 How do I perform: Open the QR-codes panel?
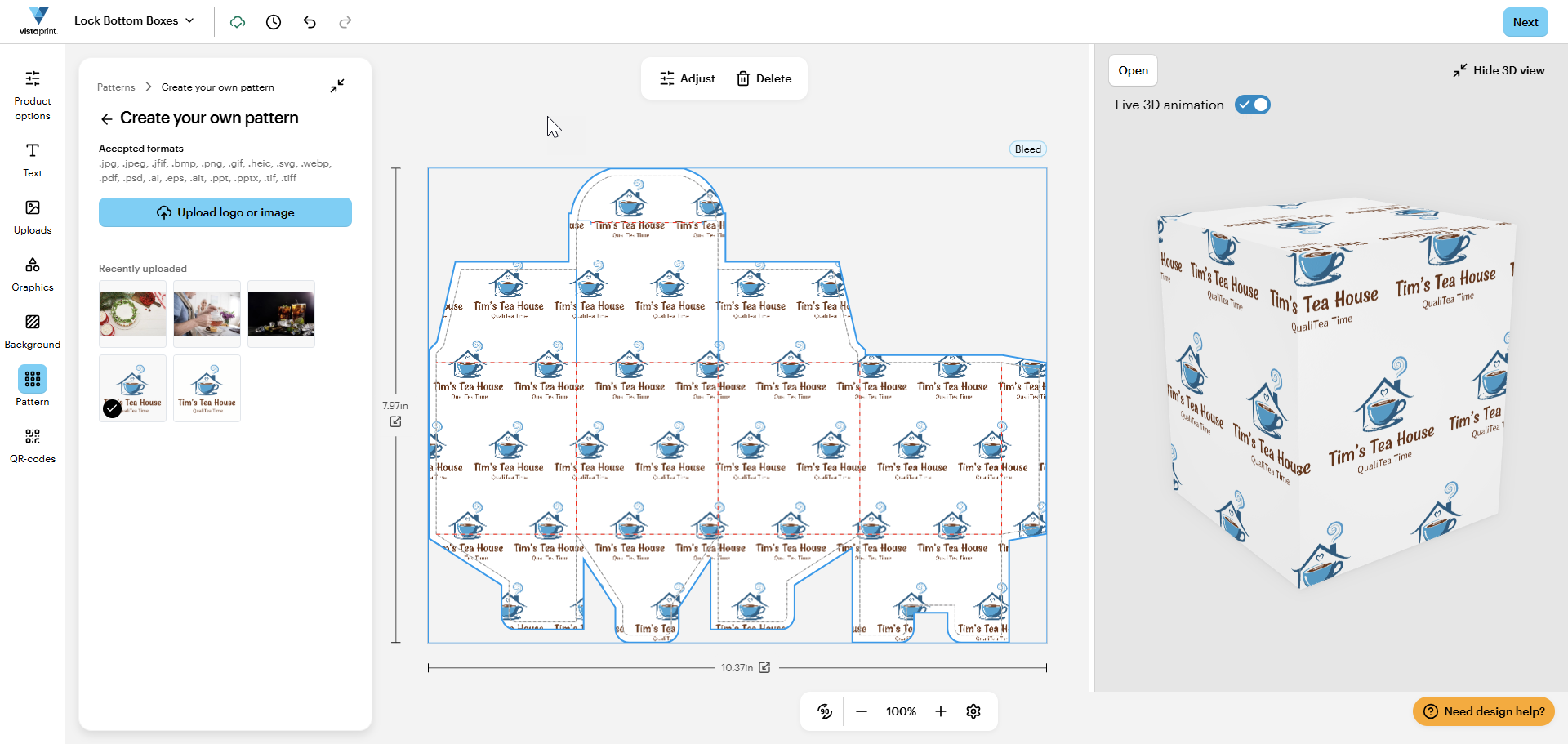tap(33, 446)
